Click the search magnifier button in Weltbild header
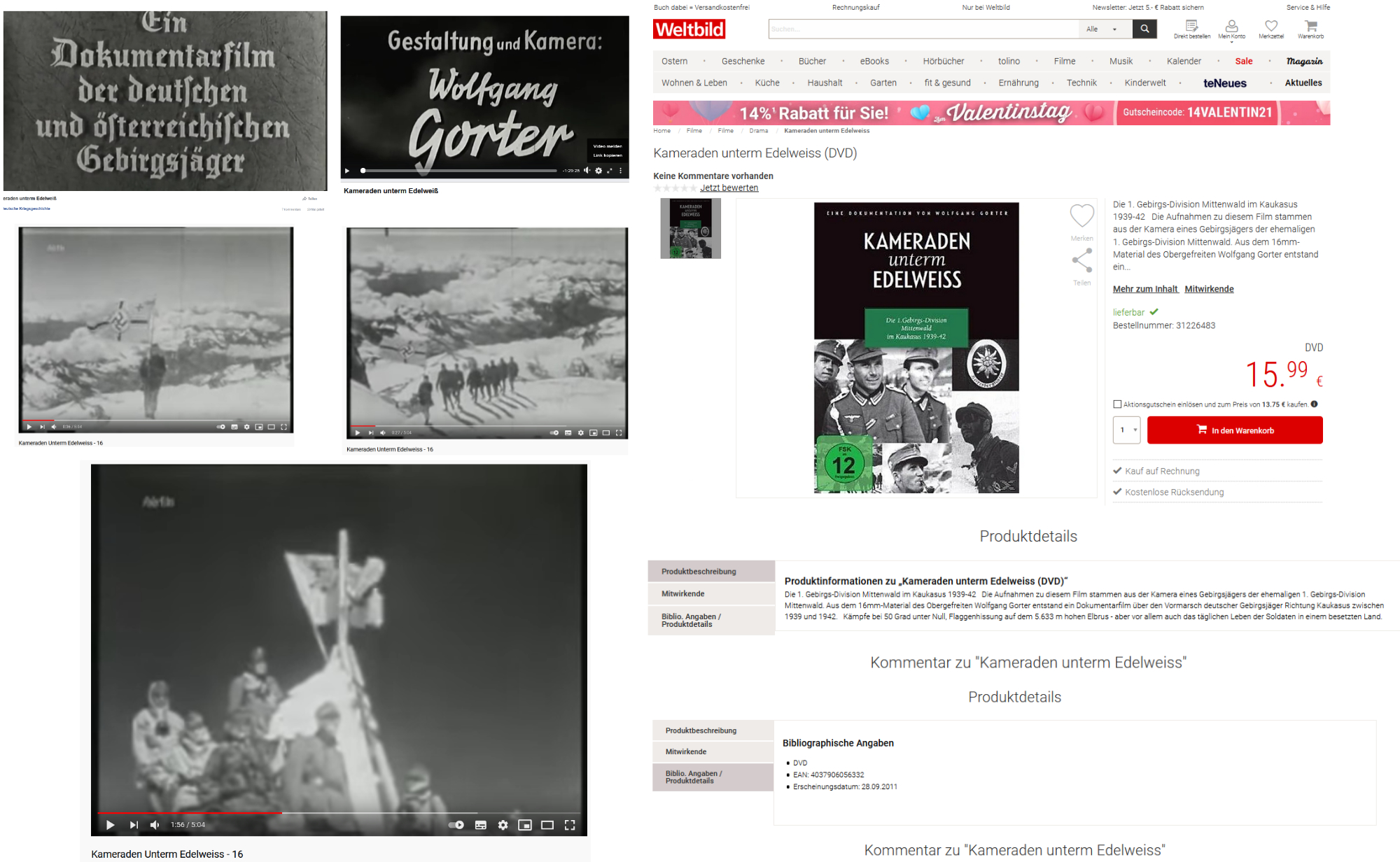Screen dimensions: 1400x862 (1144, 29)
